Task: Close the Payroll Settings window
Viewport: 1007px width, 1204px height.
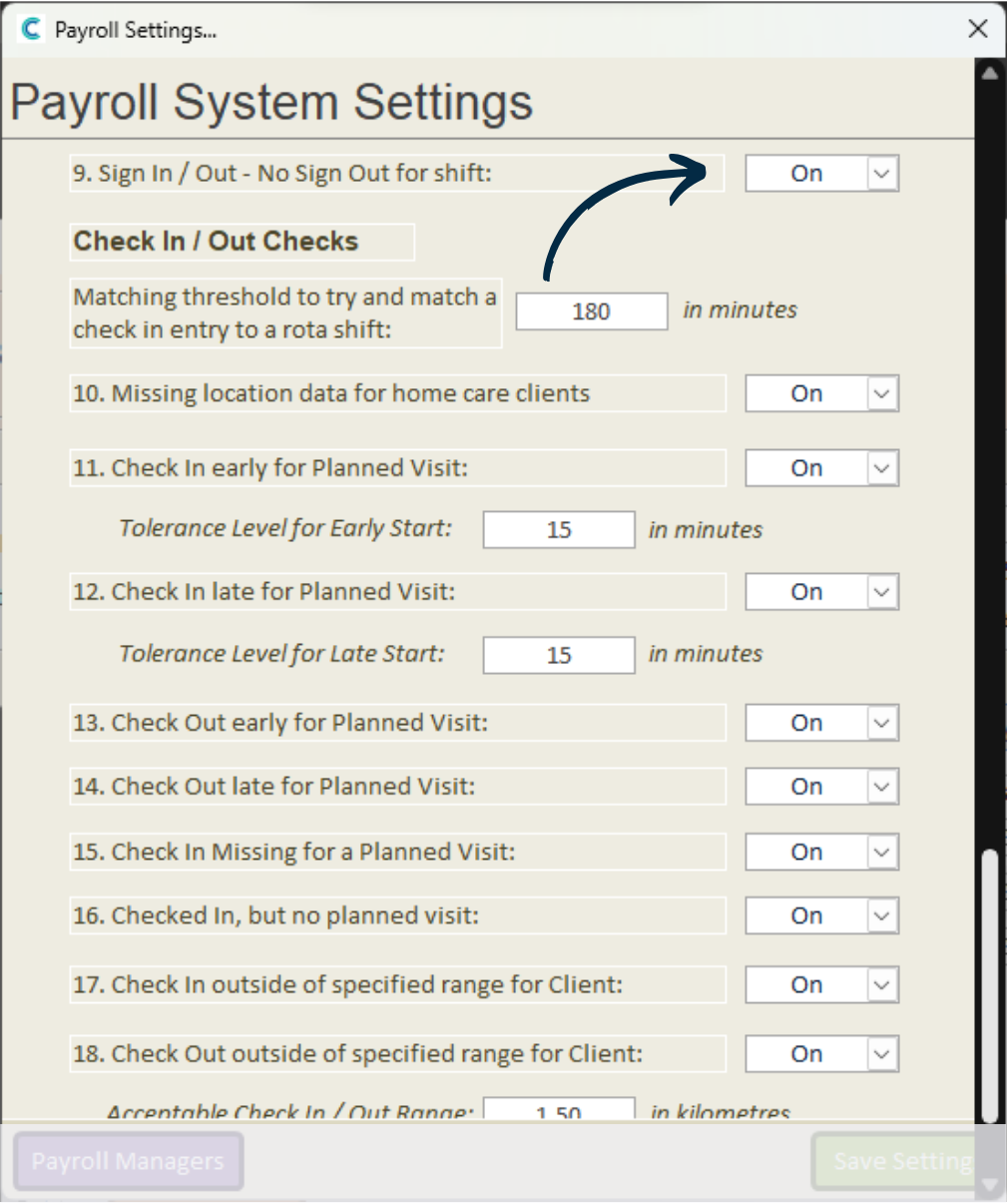Action: click(978, 29)
